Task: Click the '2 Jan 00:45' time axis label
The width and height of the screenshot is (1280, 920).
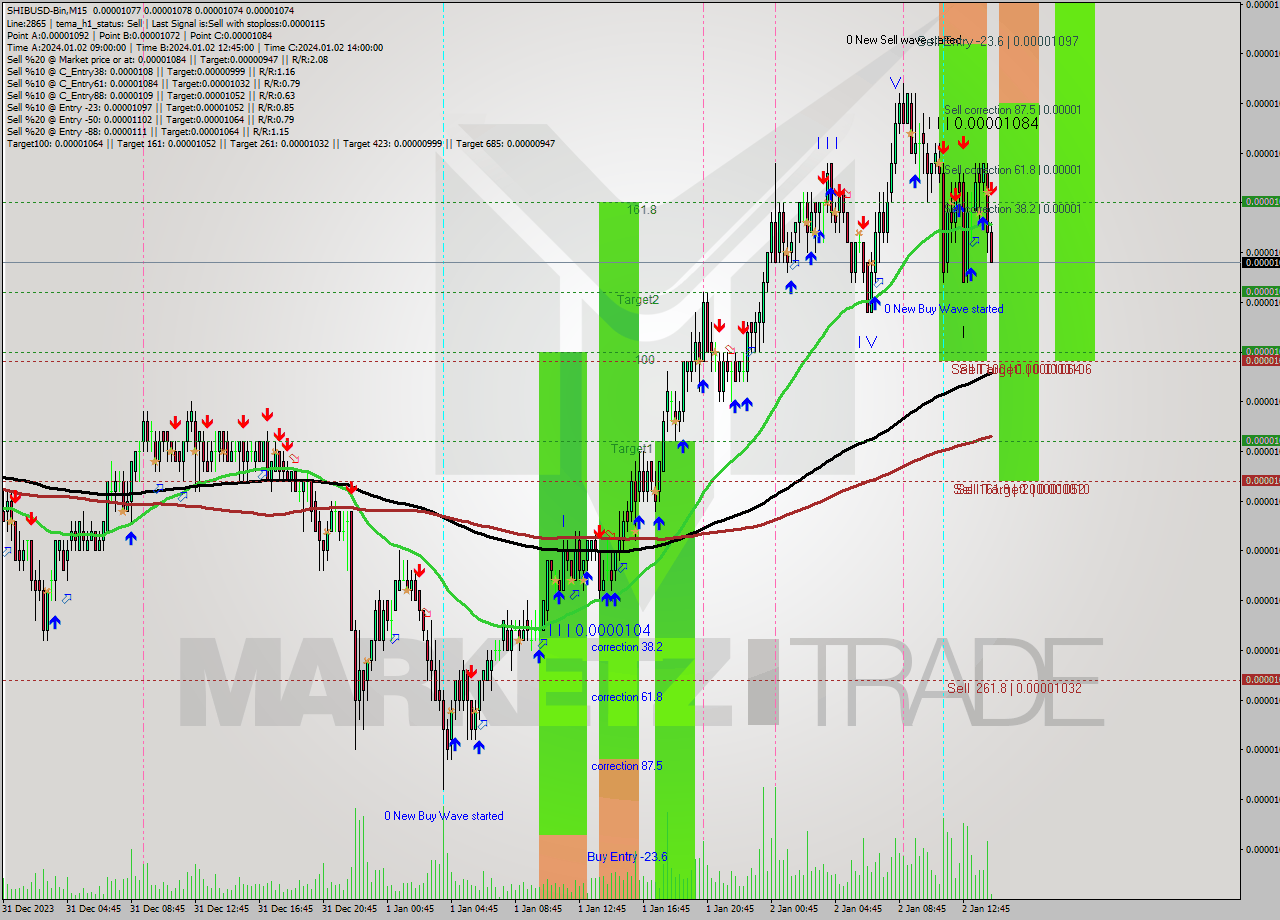Action: (794, 909)
